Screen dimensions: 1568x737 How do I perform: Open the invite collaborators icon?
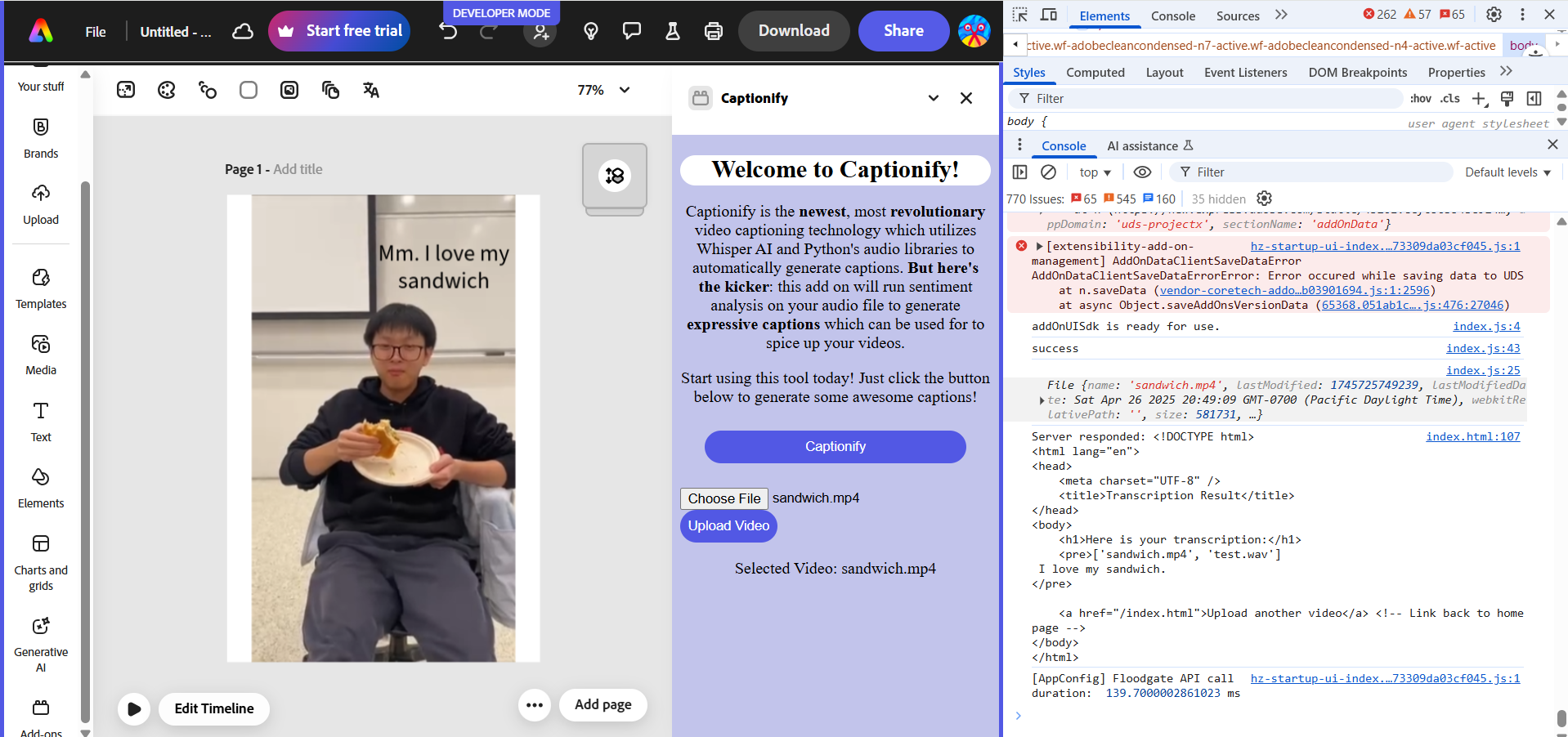[x=540, y=32]
